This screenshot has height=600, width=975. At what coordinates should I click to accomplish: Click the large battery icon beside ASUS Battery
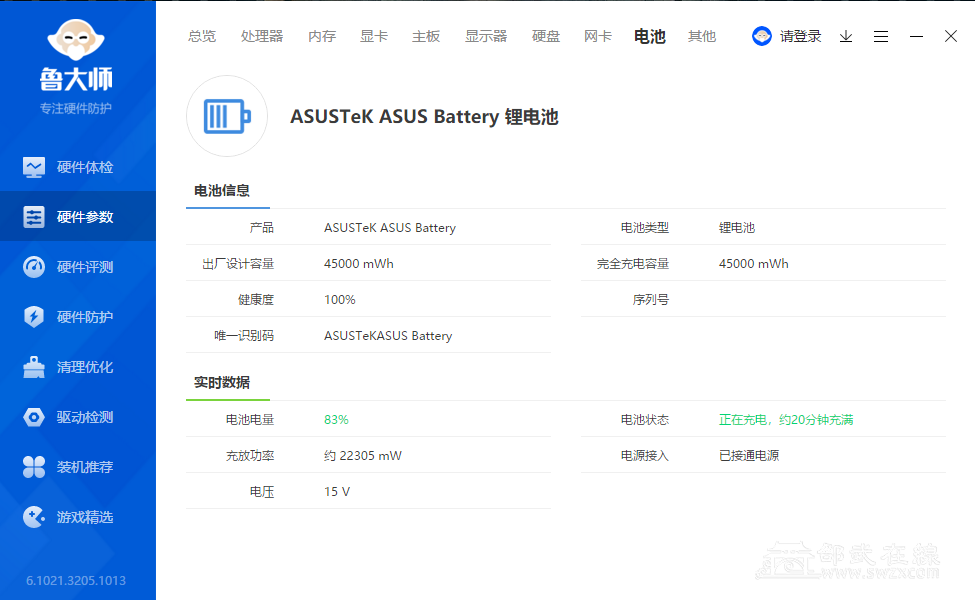click(x=227, y=116)
